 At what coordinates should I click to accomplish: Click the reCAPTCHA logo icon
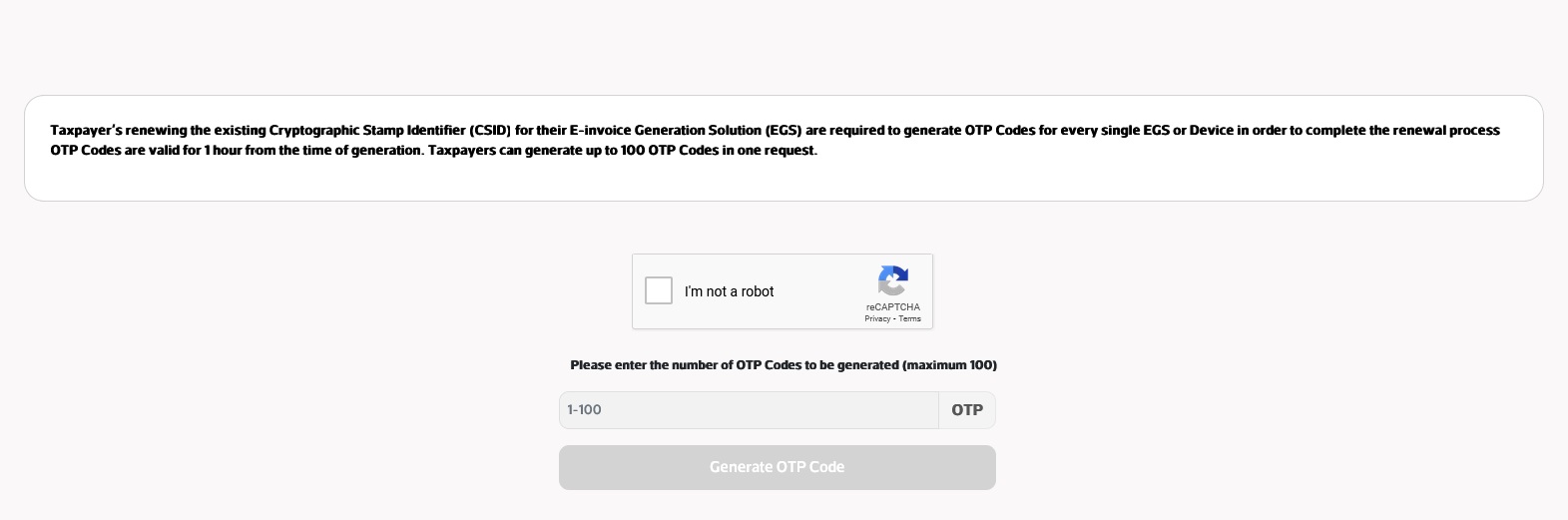coord(892,280)
